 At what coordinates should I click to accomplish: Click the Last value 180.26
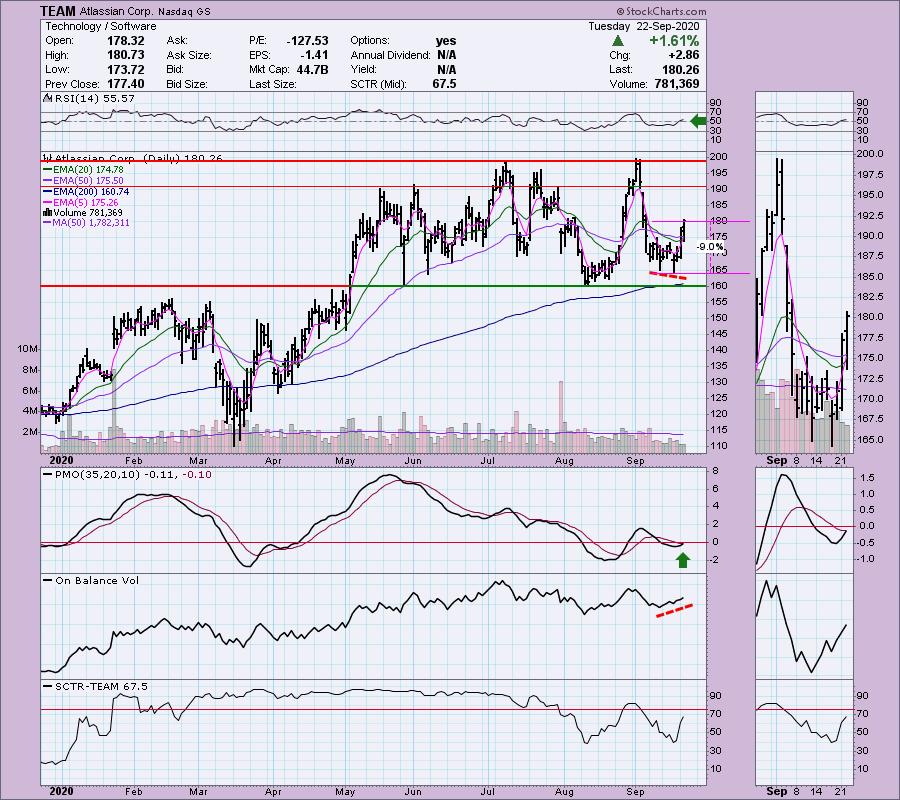[680, 69]
